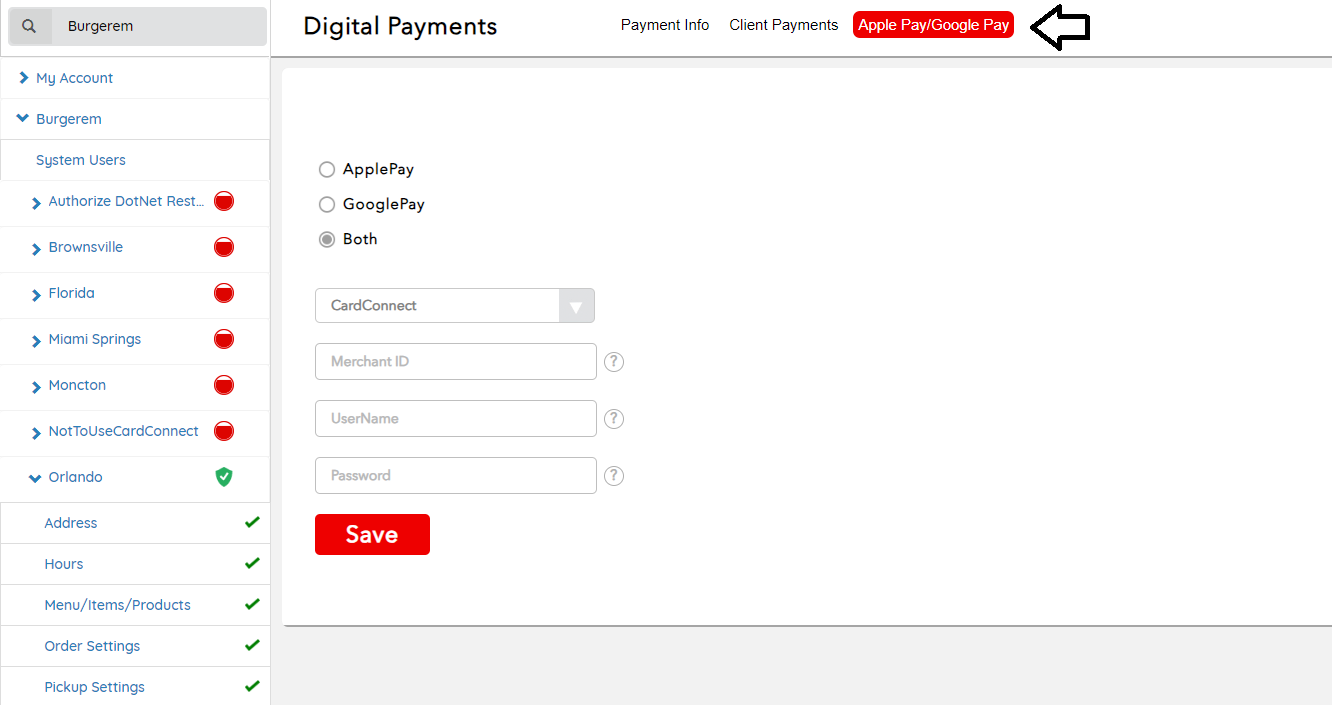The width and height of the screenshot is (1332, 705).
Task: Click the help icon next to Password
Action: tap(614, 476)
